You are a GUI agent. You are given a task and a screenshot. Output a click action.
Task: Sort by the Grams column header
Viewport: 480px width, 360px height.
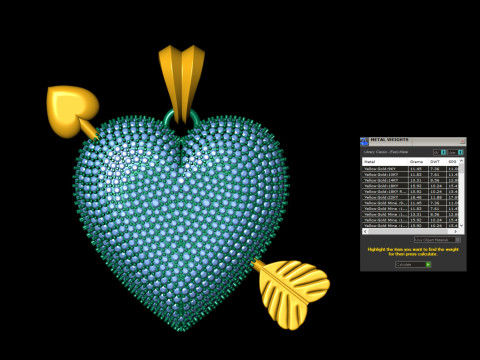coord(418,162)
